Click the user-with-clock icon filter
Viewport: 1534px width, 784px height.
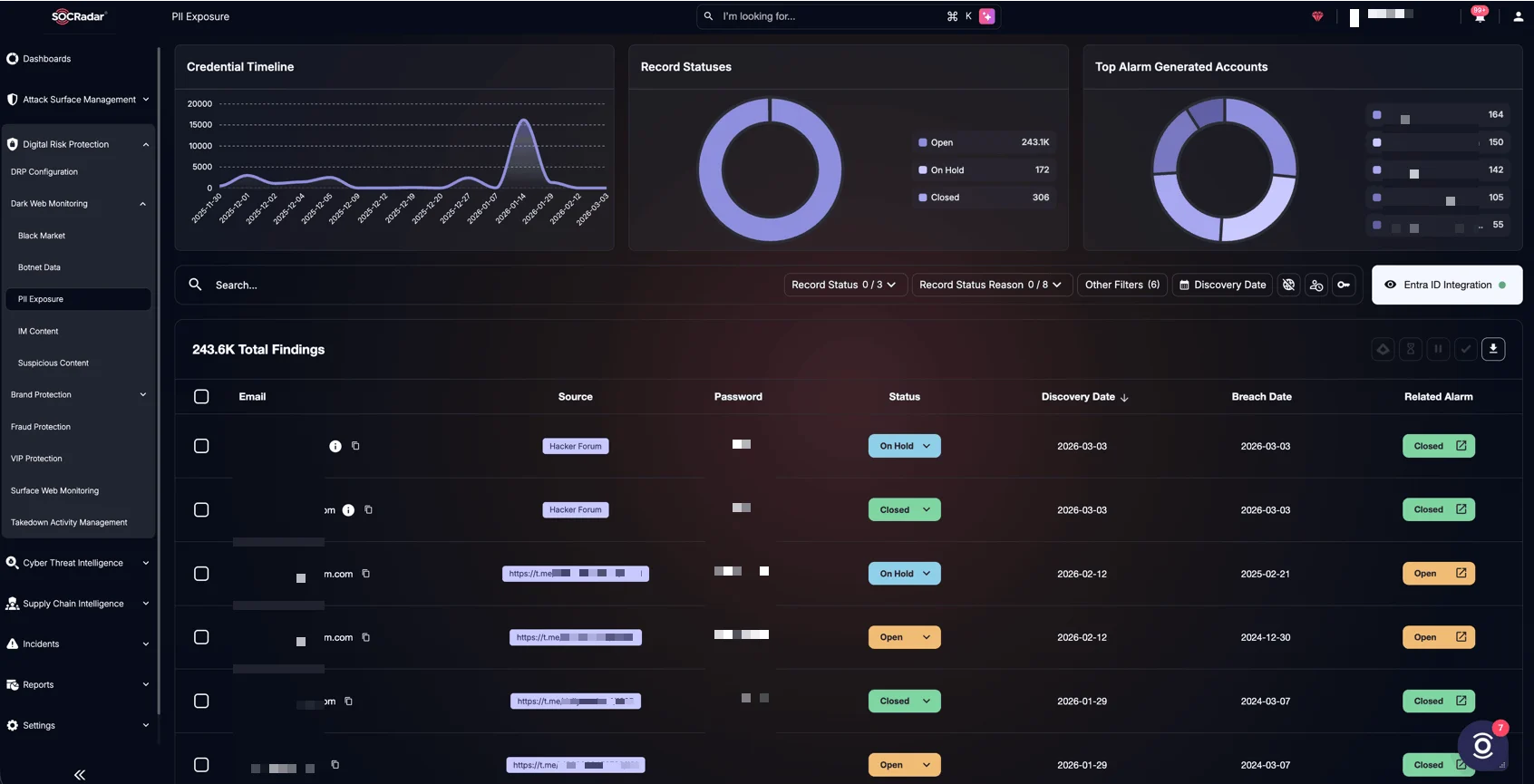[1316, 285]
